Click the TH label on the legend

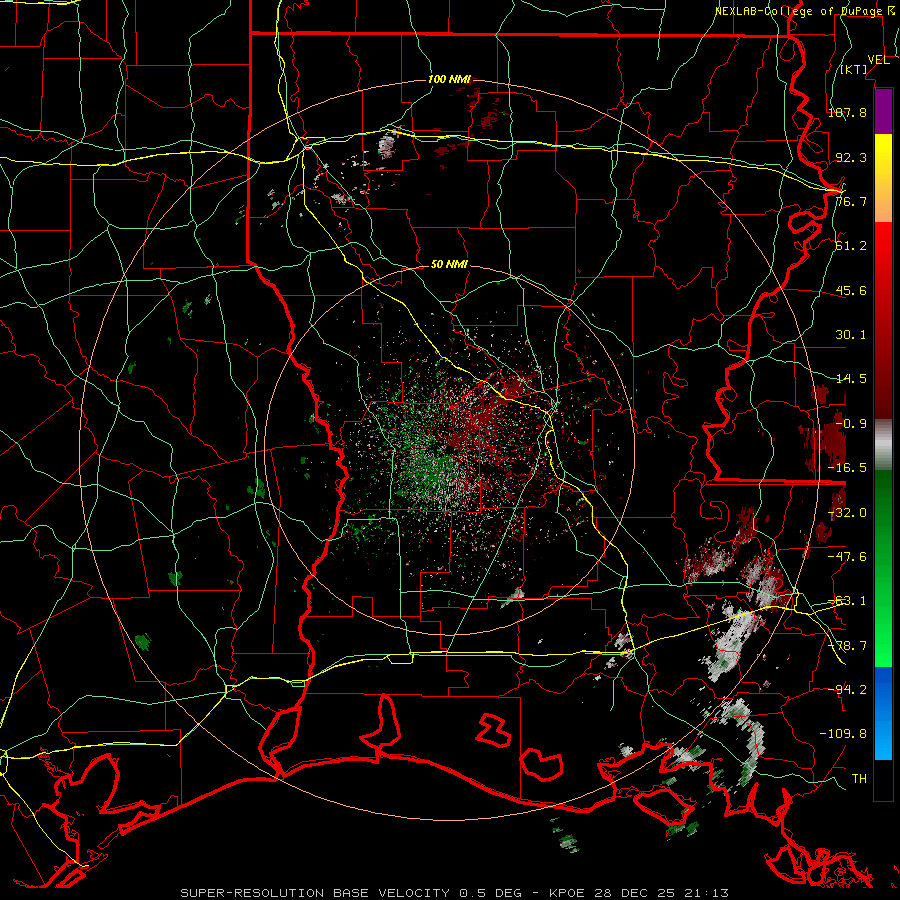[x=859, y=779]
